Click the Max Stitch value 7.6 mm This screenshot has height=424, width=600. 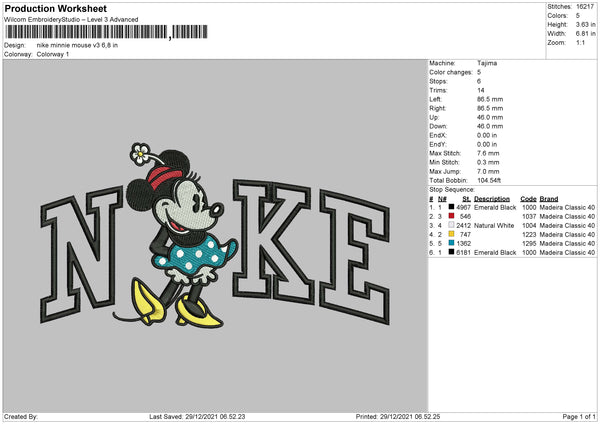click(x=488, y=153)
